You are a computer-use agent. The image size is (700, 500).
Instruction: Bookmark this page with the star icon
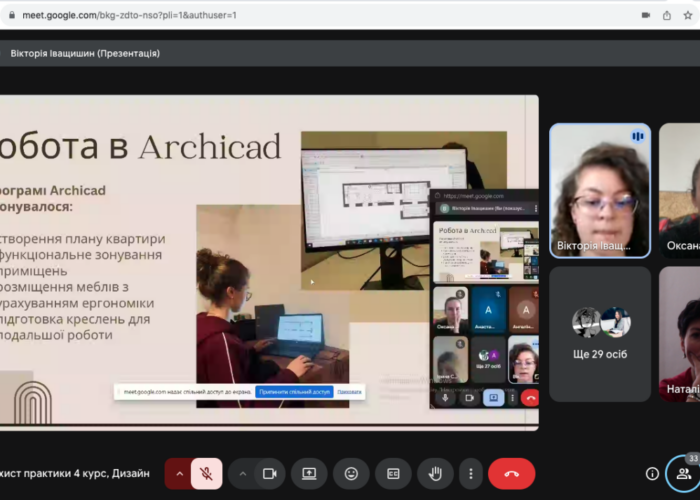click(689, 15)
